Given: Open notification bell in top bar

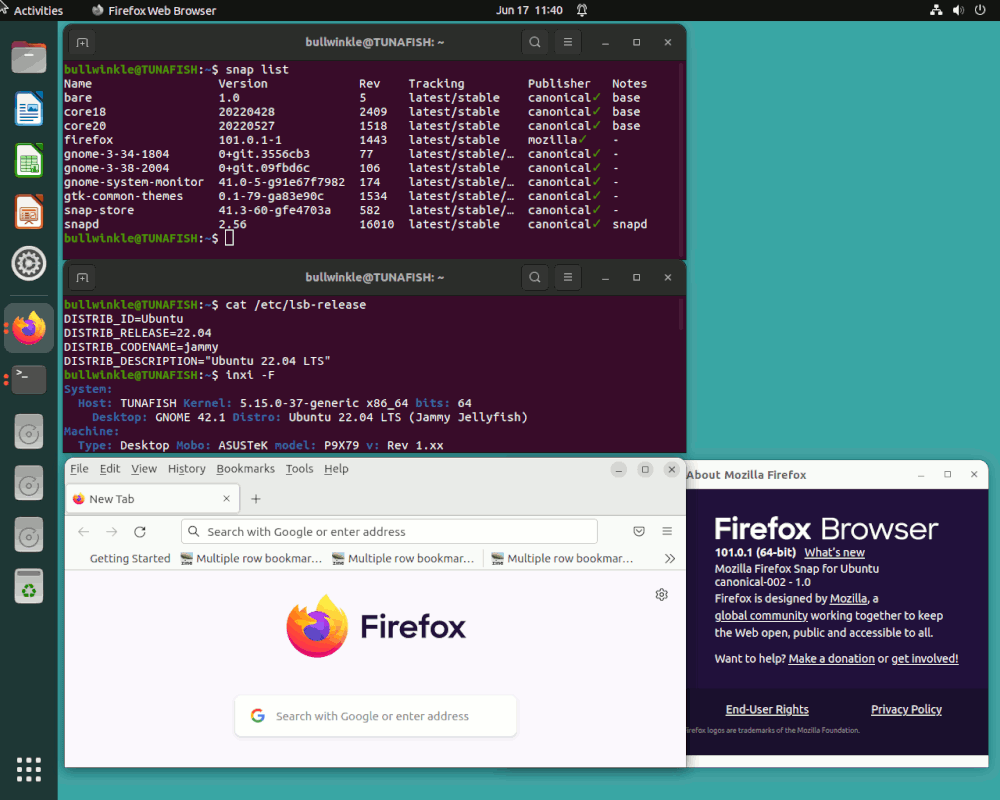Looking at the screenshot, I should point(582,10).
